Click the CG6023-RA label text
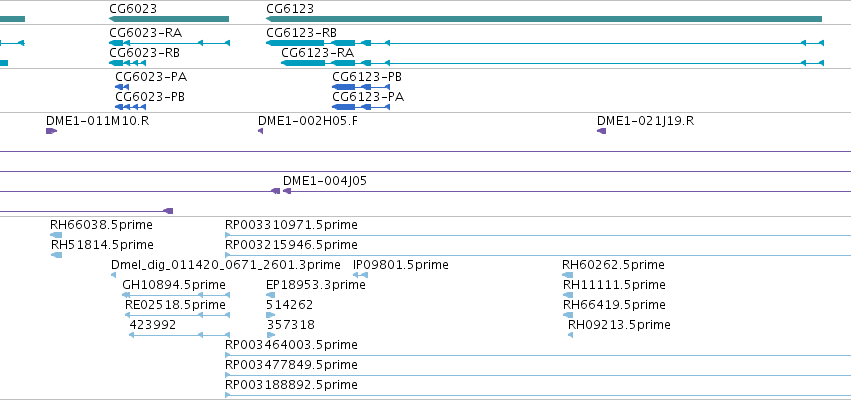The image size is (851, 400). 145,33
